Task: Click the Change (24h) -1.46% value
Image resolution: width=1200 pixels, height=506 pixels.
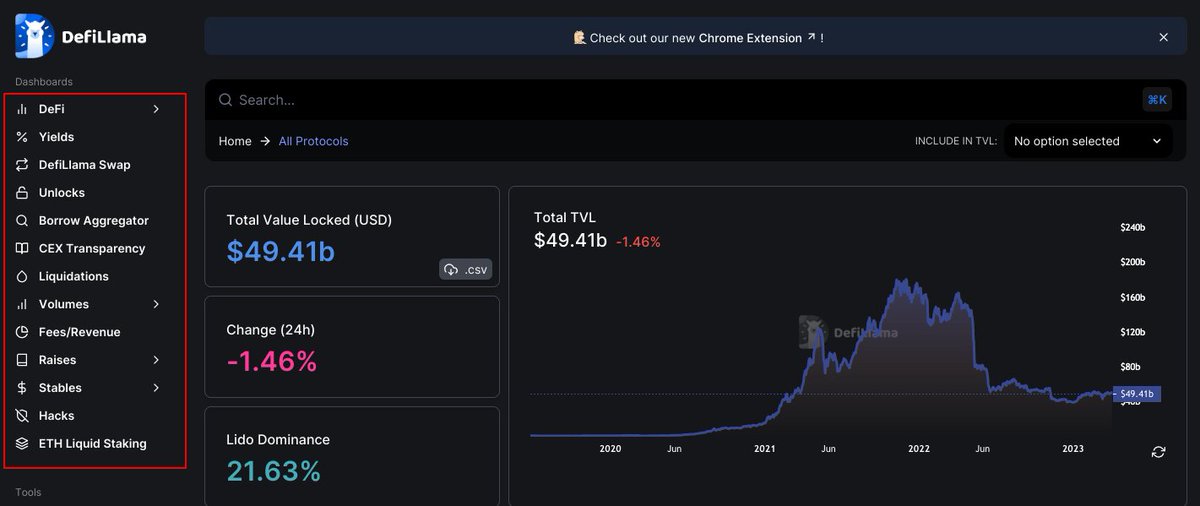Action: pyautogui.click(x=272, y=361)
